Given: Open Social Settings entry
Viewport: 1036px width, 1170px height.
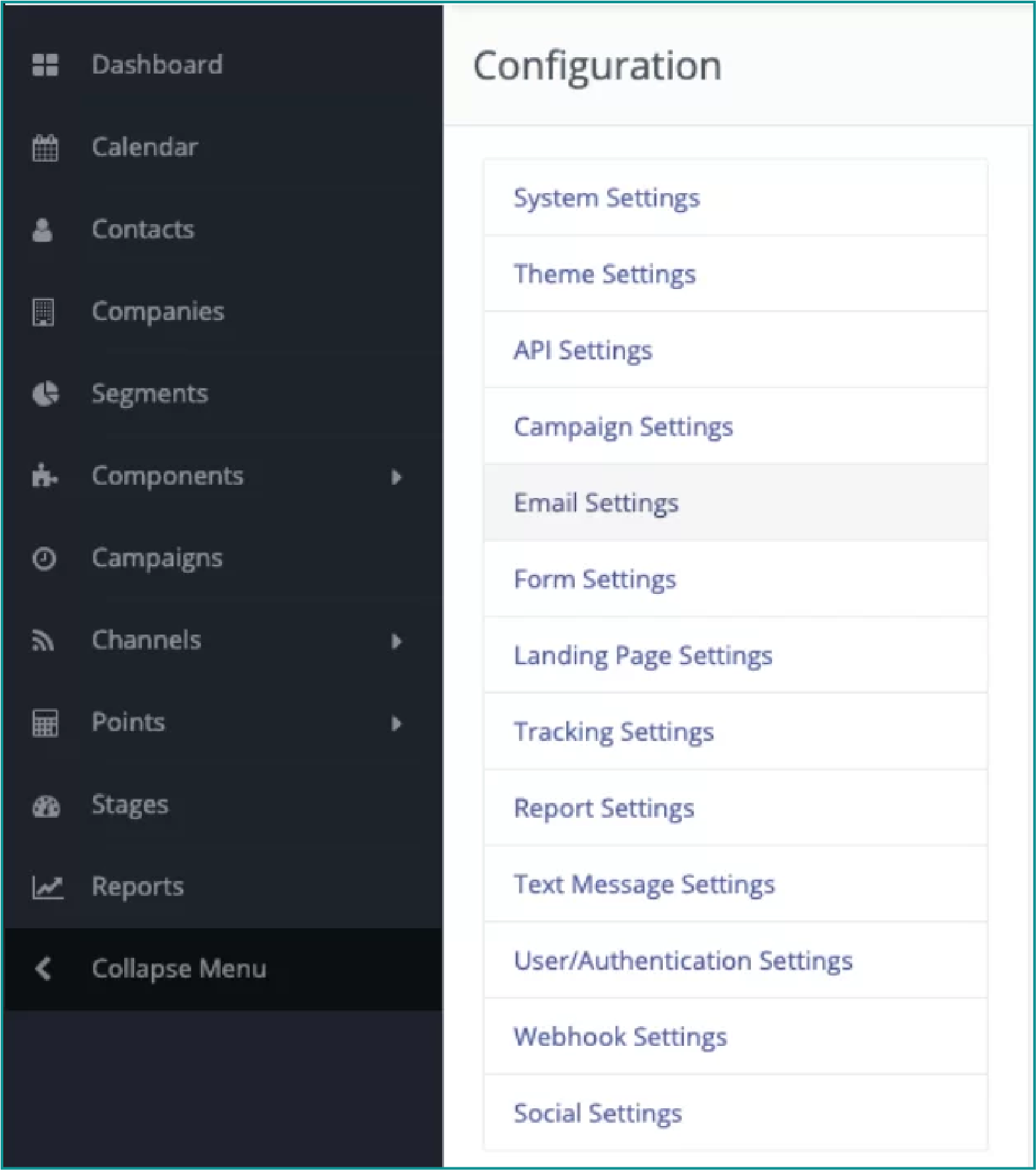Looking at the screenshot, I should click(736, 1113).
